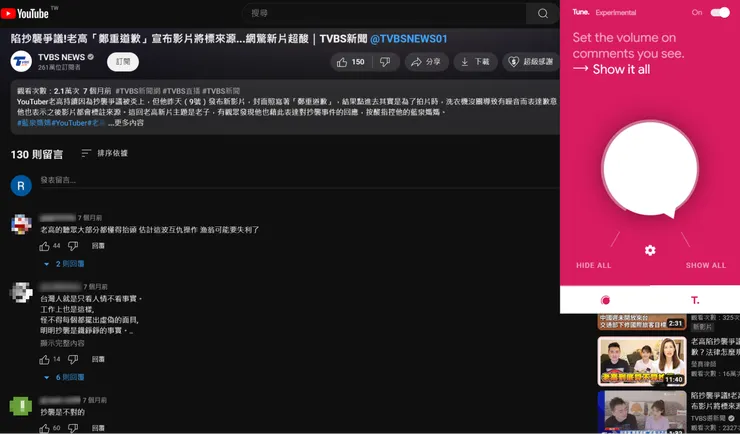Image resolution: width=740 pixels, height=434 pixels.
Task: Like the video with 150 likes
Action: click(351, 62)
